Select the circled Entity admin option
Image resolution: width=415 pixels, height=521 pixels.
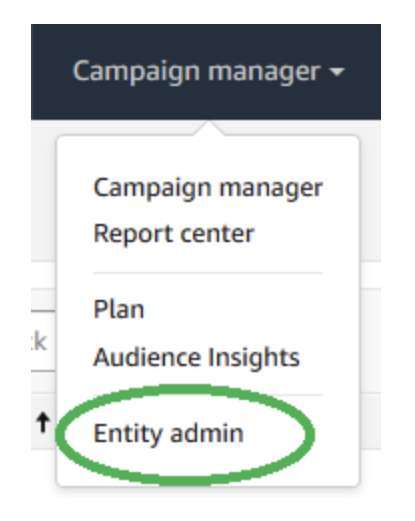[168, 433]
